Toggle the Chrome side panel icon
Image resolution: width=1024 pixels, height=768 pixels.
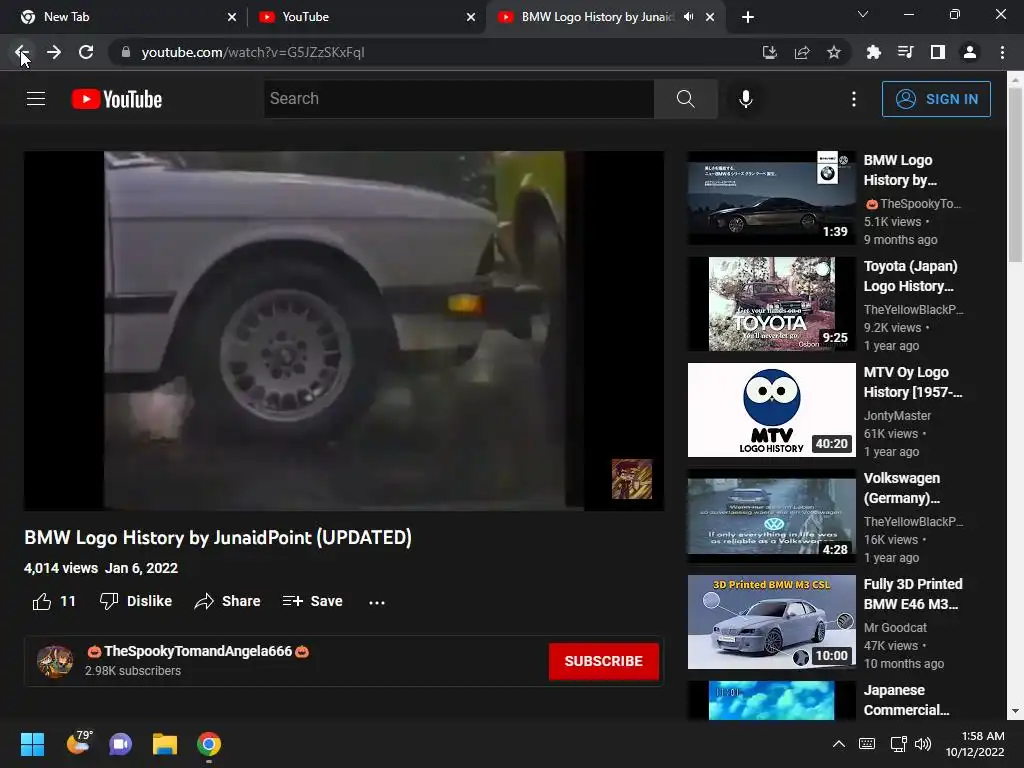(x=938, y=52)
